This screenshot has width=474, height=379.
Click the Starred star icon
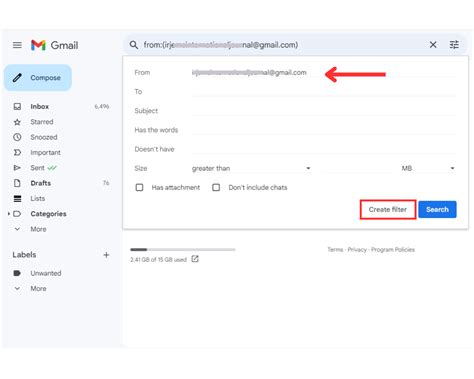pyautogui.click(x=17, y=122)
